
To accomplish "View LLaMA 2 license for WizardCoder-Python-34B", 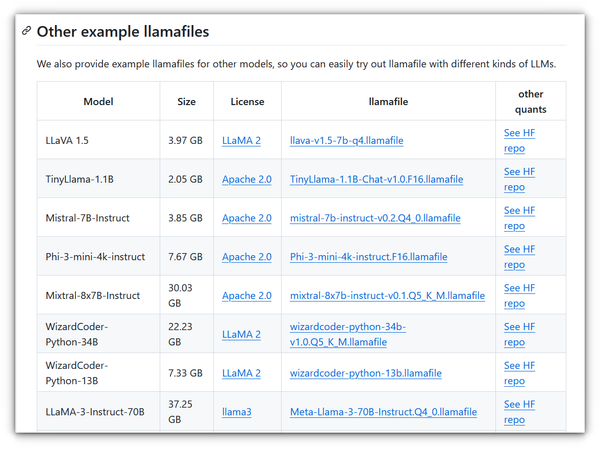I will point(241,334).
